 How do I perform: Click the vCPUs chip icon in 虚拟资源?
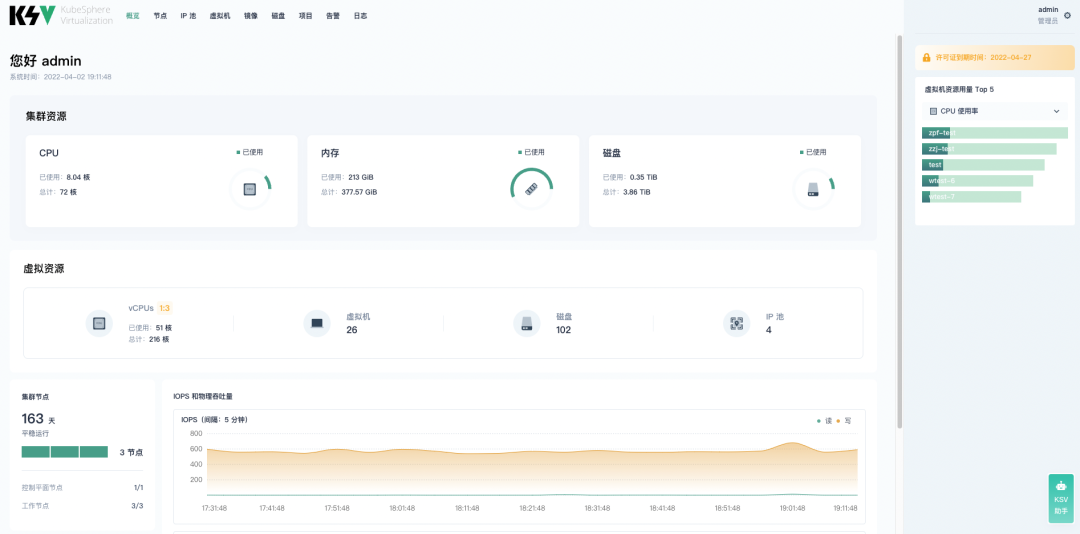coord(99,323)
